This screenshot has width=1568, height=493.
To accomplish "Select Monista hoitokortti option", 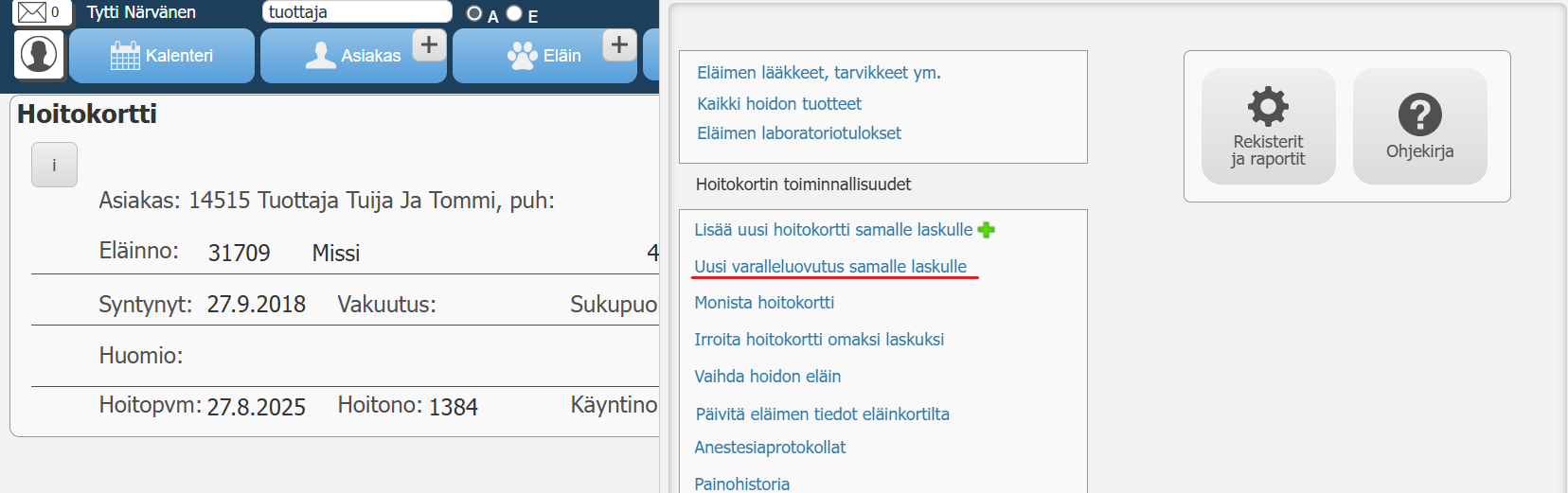I will [764, 303].
